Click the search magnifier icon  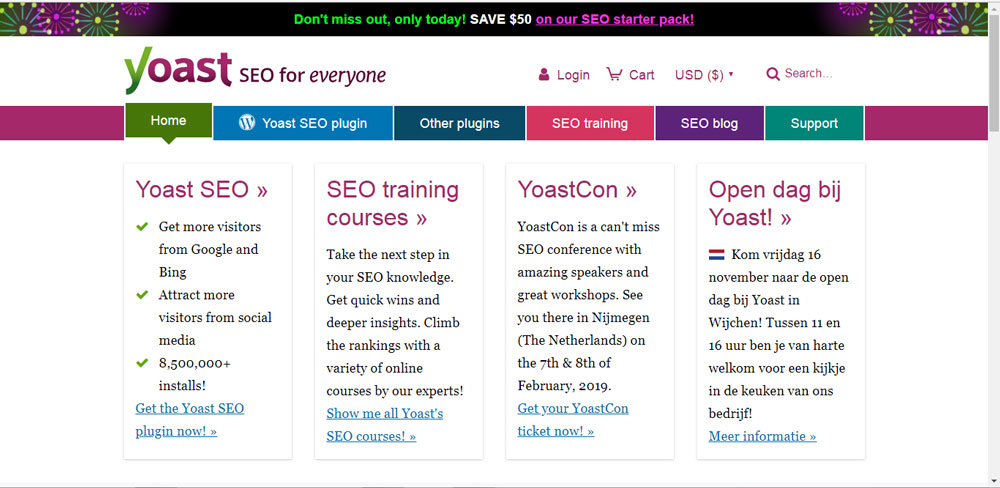click(x=773, y=74)
